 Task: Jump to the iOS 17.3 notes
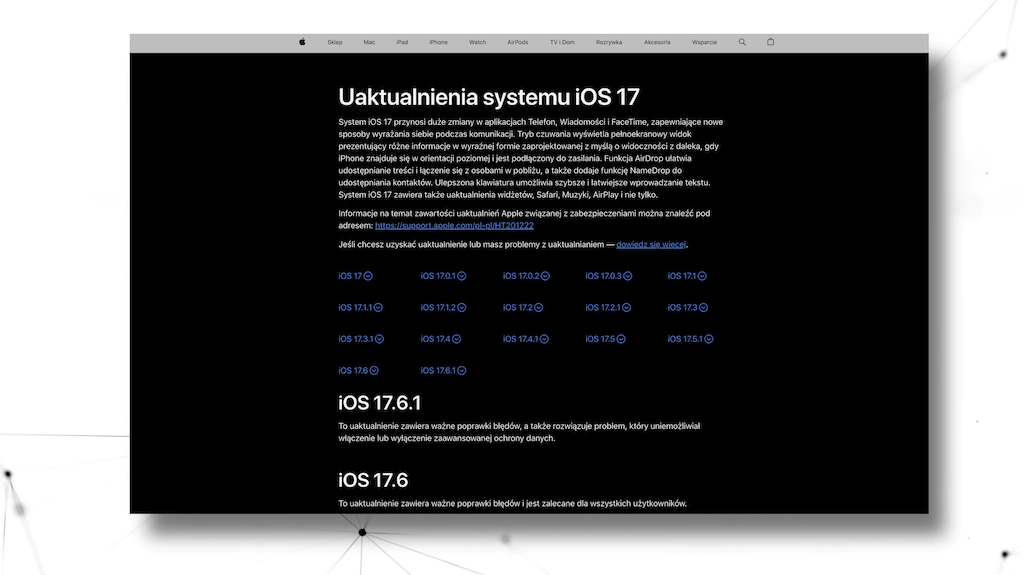click(x=688, y=307)
